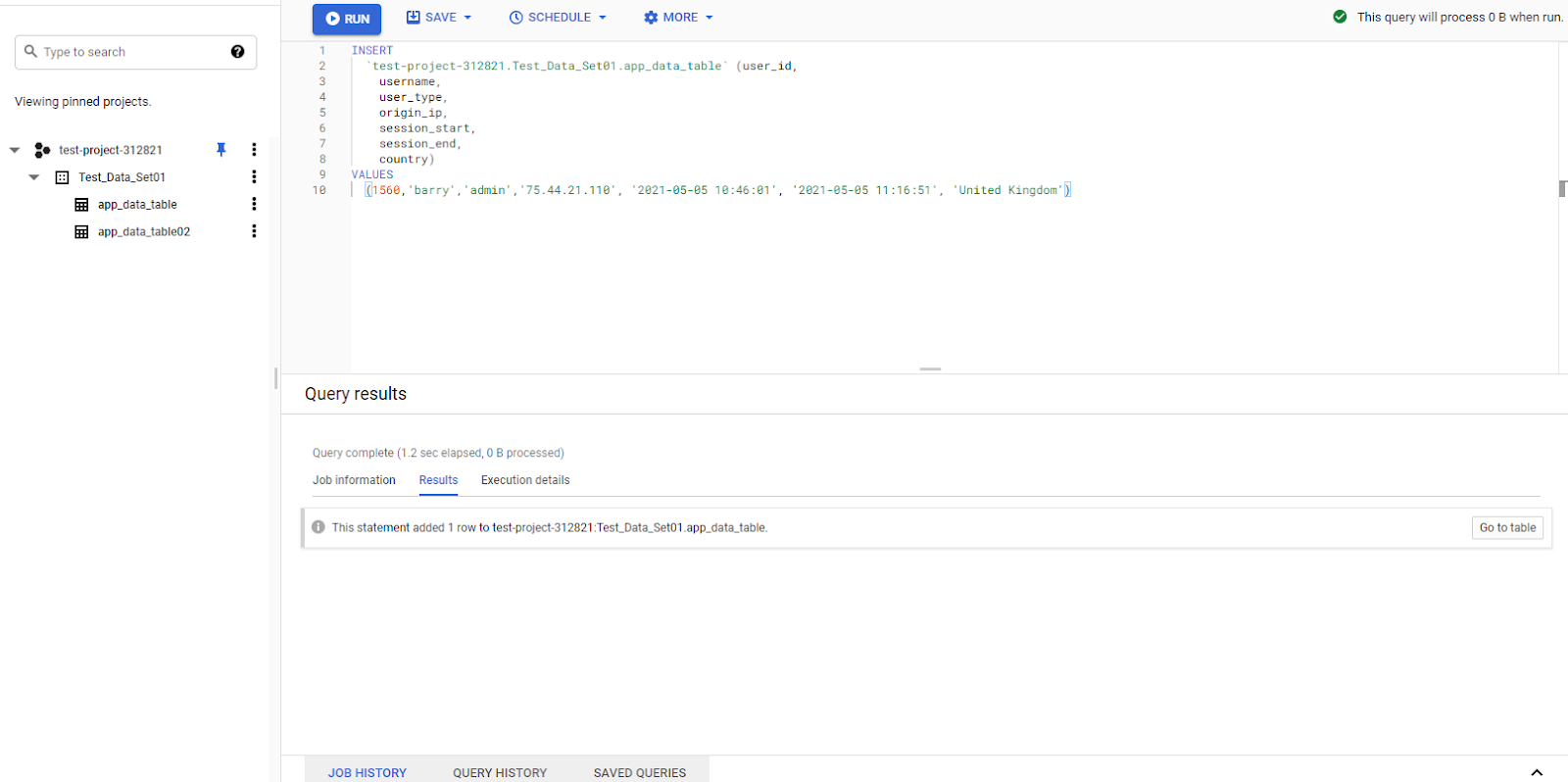This screenshot has height=782, width=1568.
Task: Click the app_data_table02 table icon
Action: (x=81, y=232)
